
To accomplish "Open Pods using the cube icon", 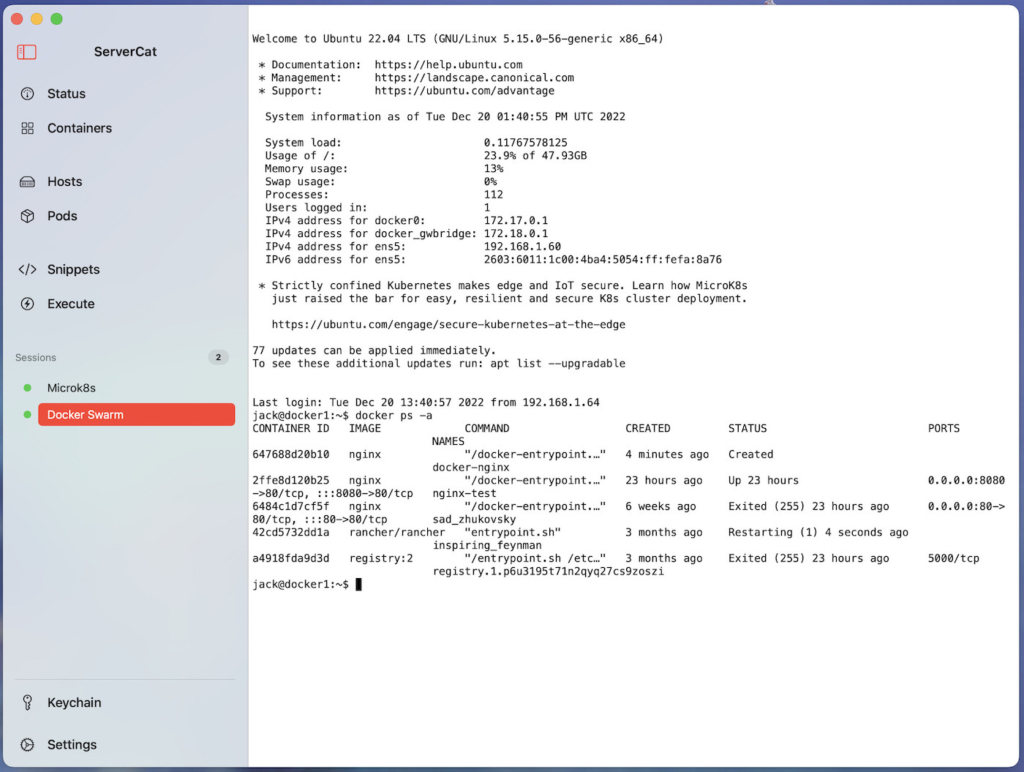I will point(26,216).
